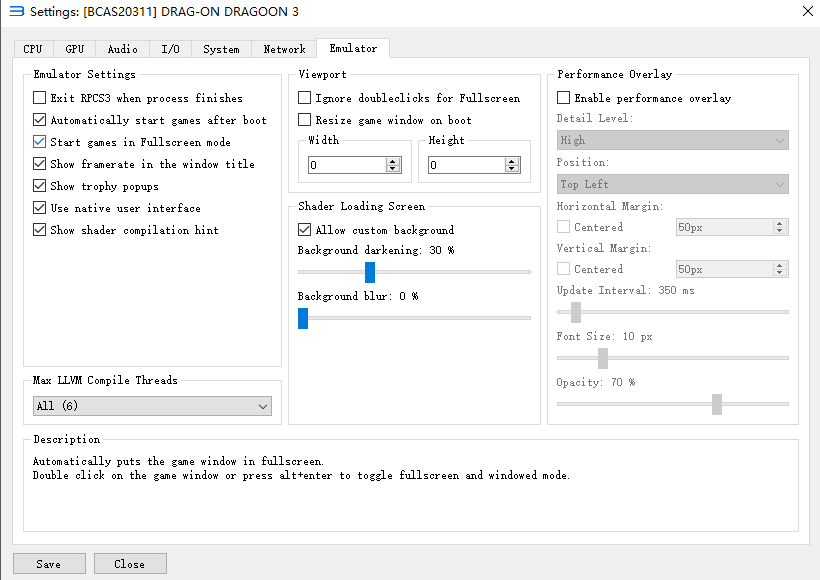Click the Update Interval slider handle
This screenshot has width=820, height=580.
click(x=576, y=312)
